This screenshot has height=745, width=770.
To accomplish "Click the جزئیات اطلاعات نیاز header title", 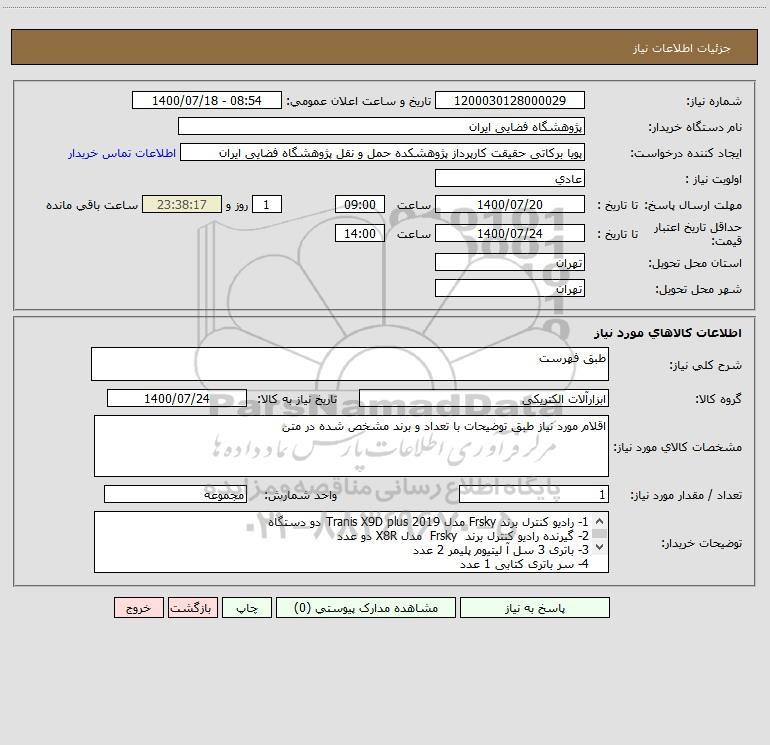I will (x=682, y=48).
